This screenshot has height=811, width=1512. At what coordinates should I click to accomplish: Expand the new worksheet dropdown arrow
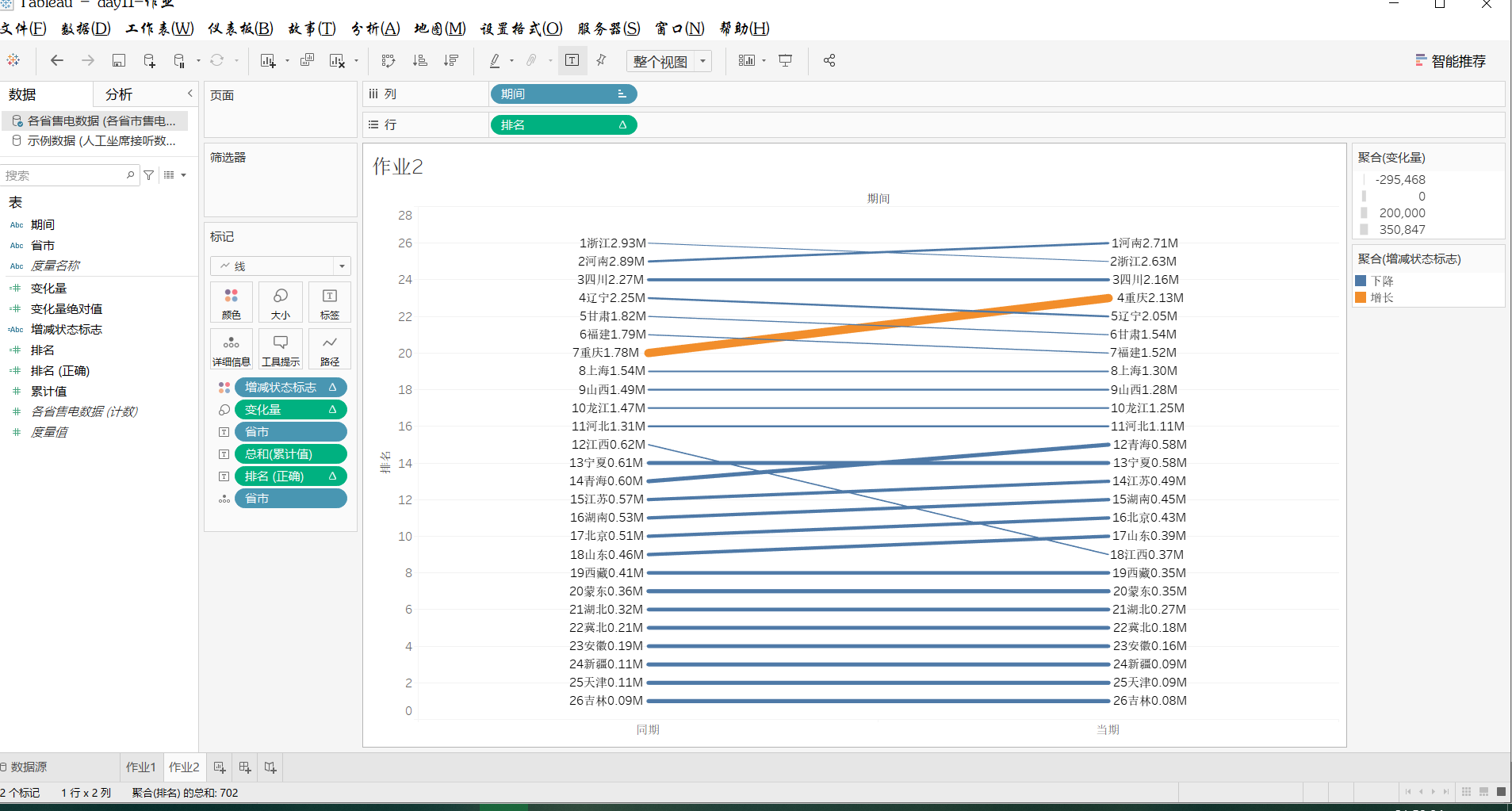click(287, 61)
